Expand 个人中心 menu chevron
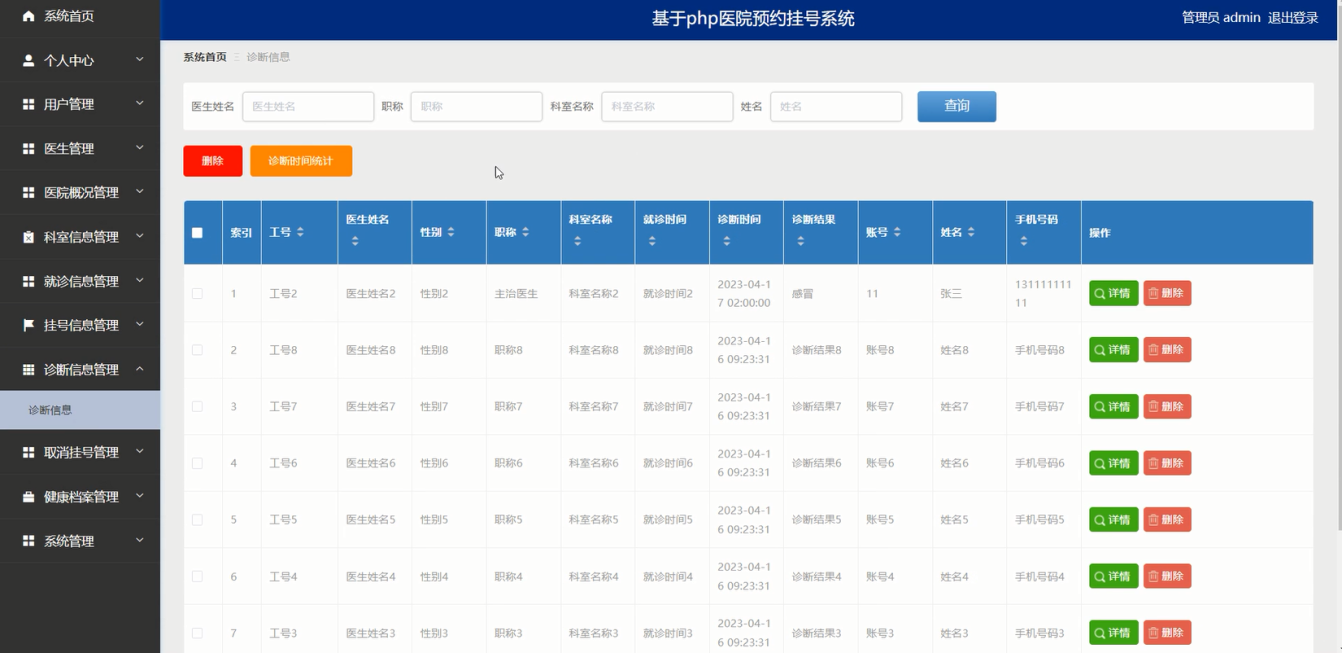The width and height of the screenshot is (1342, 653). pyautogui.click(x=140, y=59)
